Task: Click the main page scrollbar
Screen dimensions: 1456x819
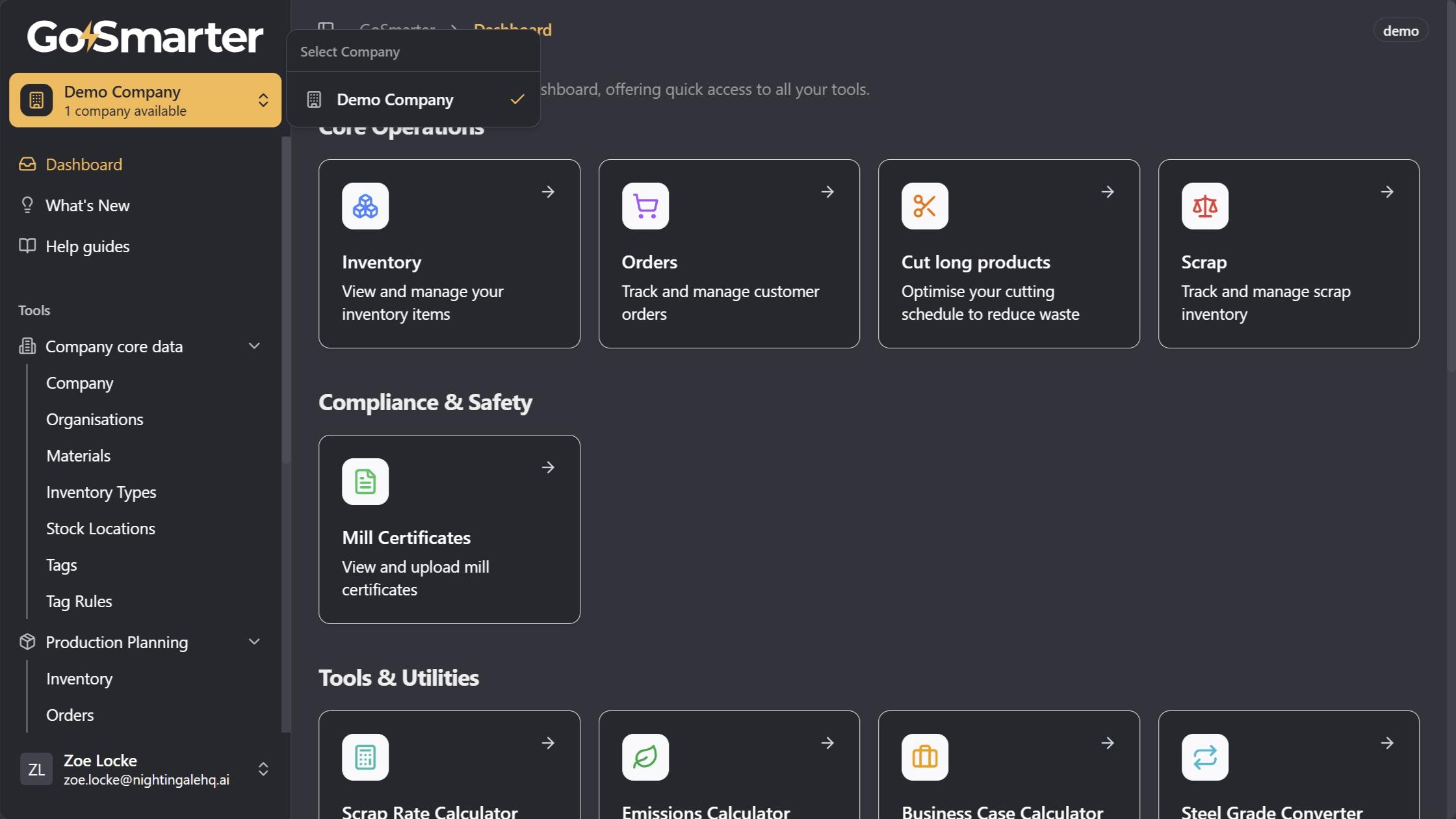Action: (x=1451, y=185)
